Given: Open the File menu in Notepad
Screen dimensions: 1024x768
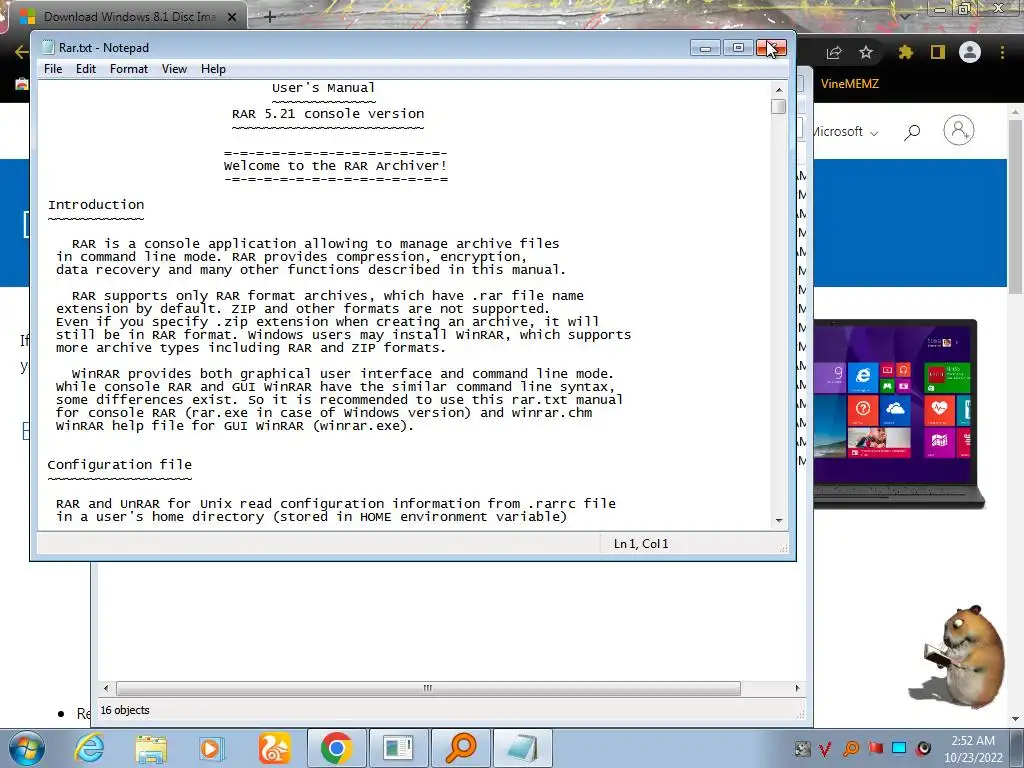Looking at the screenshot, I should tap(53, 69).
